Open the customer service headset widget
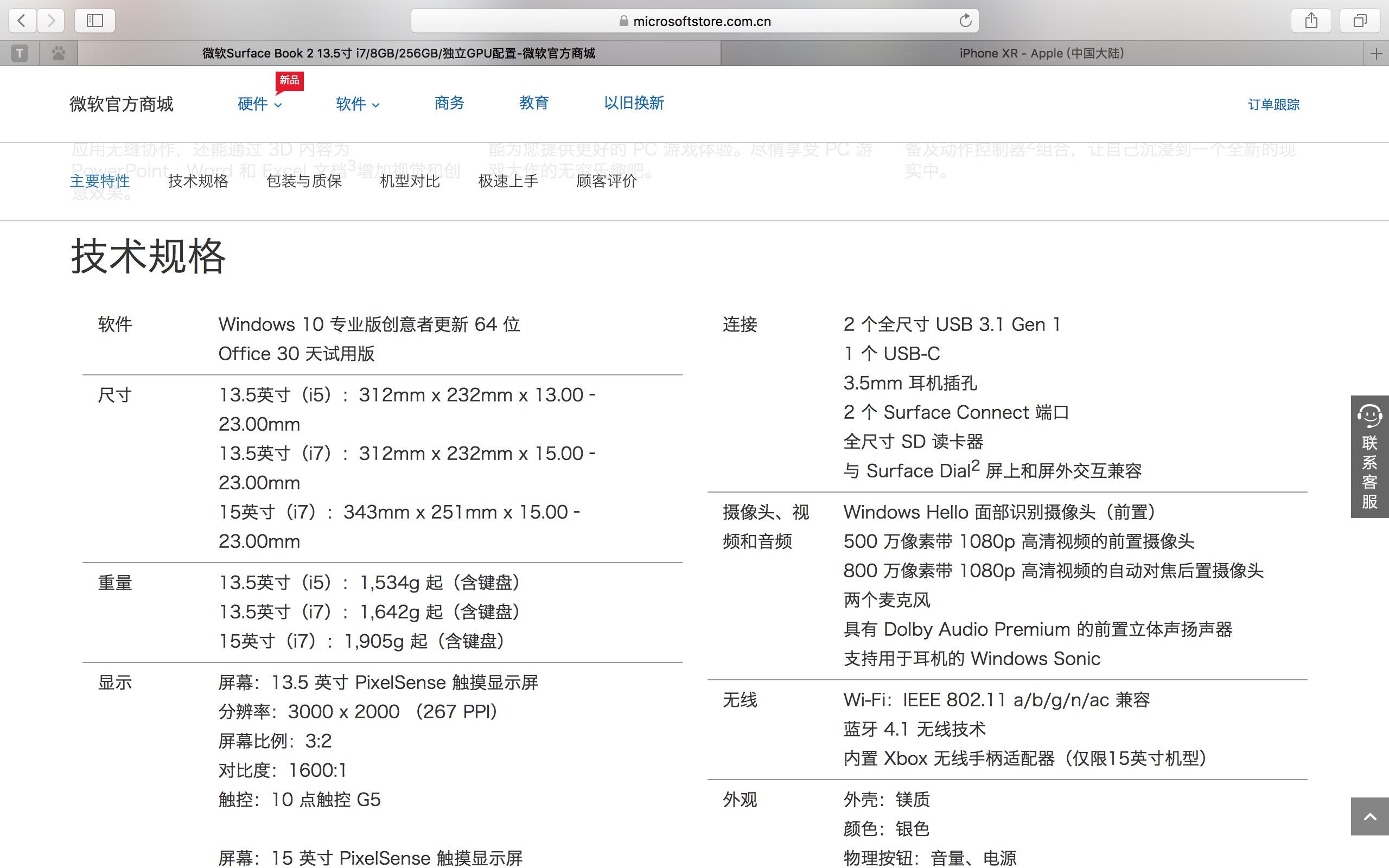The height and width of the screenshot is (868, 1389). [1369, 456]
